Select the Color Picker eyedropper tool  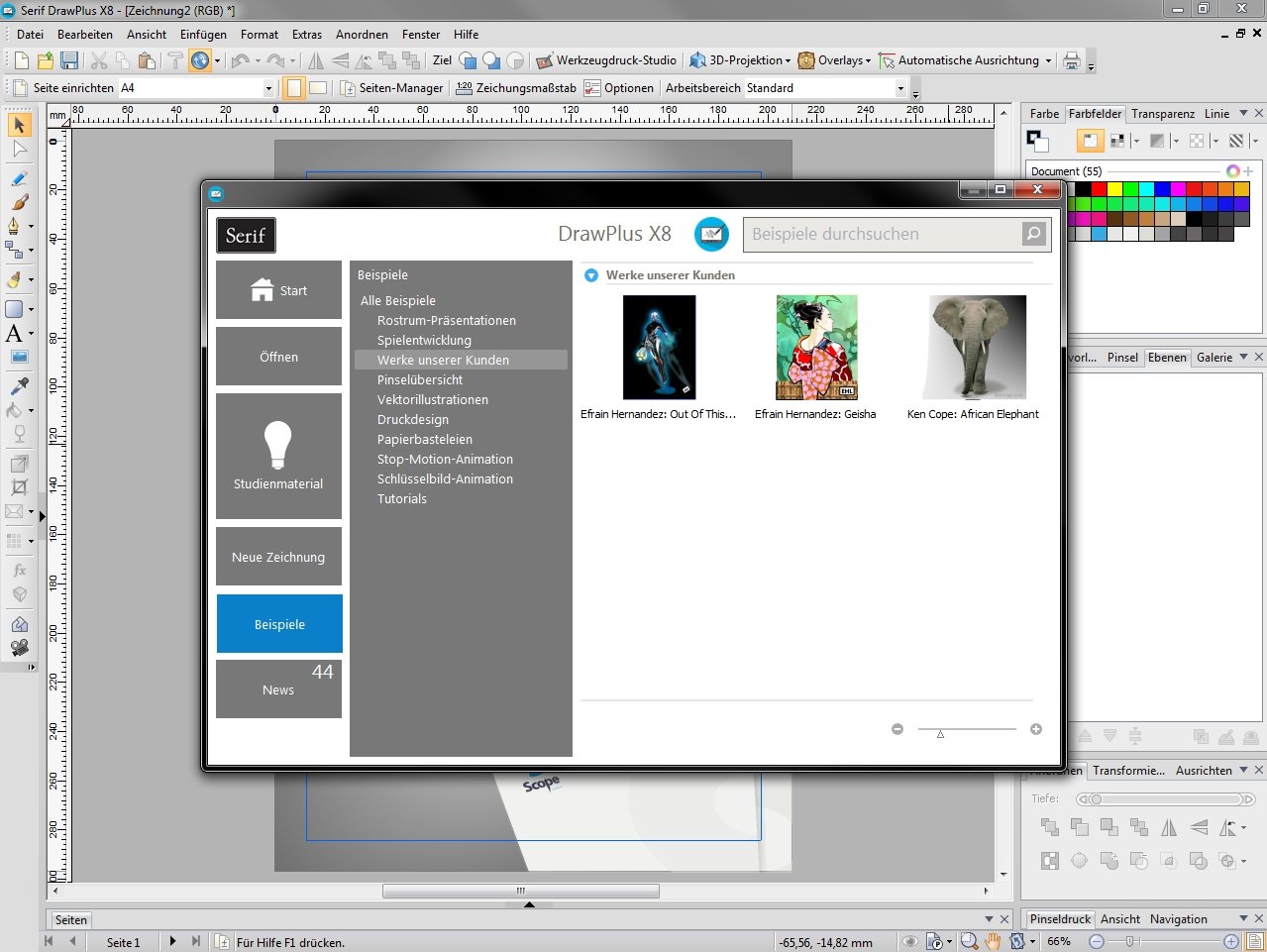tap(19, 385)
